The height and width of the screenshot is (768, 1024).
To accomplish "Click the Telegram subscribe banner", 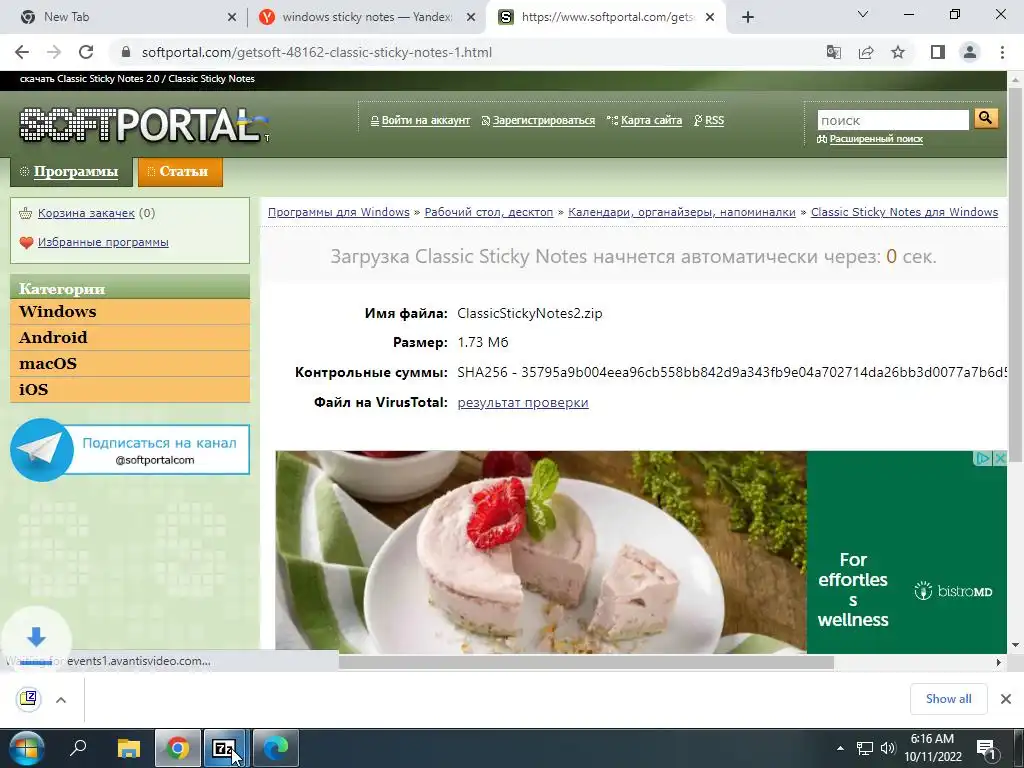I will point(130,450).
